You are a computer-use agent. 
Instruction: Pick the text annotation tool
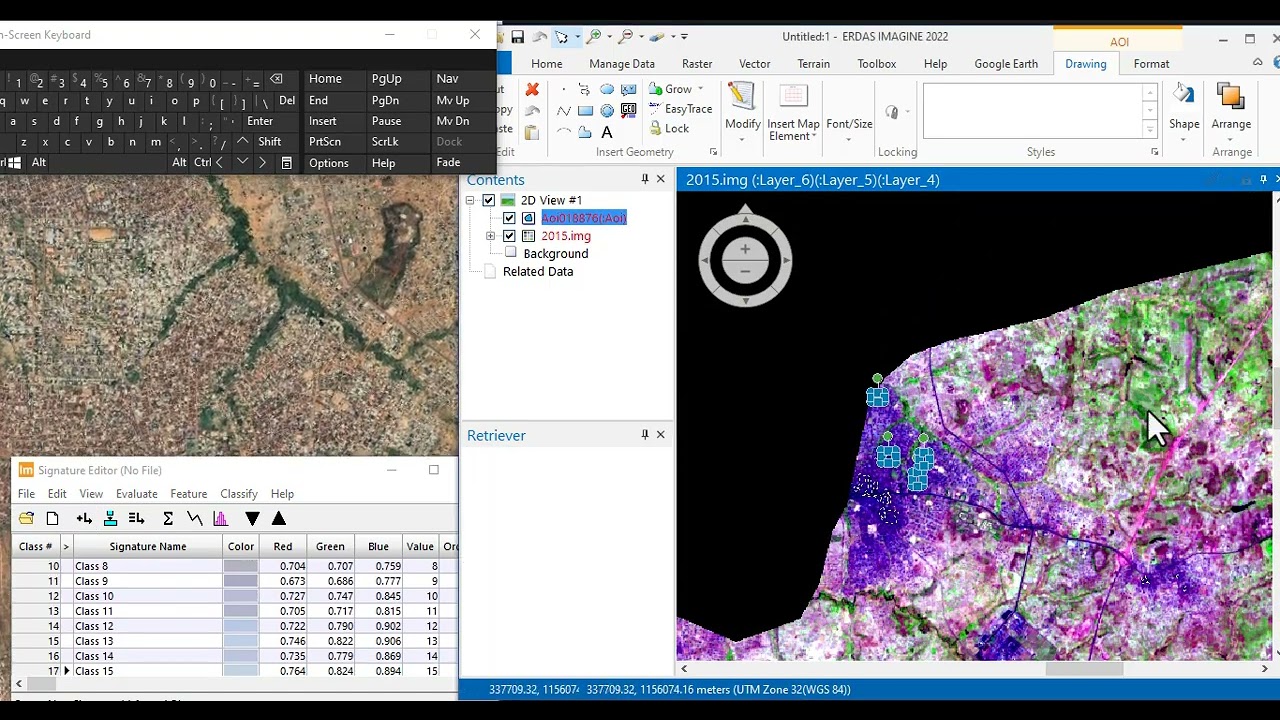coord(607,132)
